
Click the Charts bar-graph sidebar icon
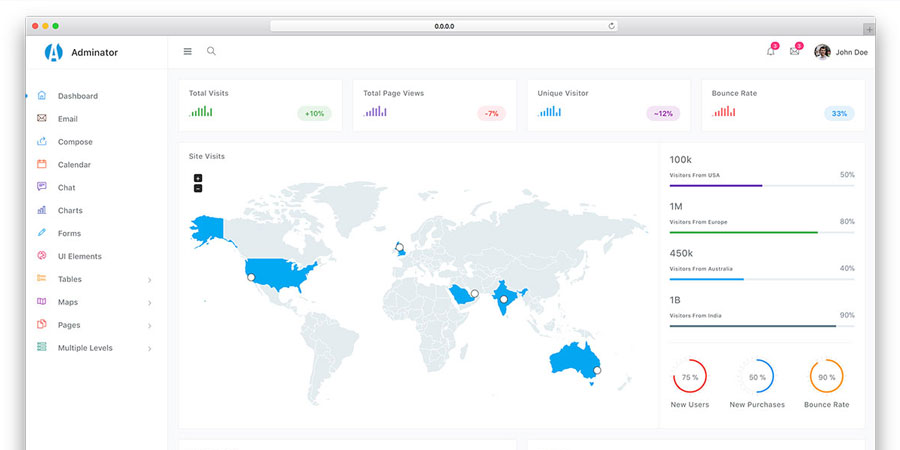(41, 210)
